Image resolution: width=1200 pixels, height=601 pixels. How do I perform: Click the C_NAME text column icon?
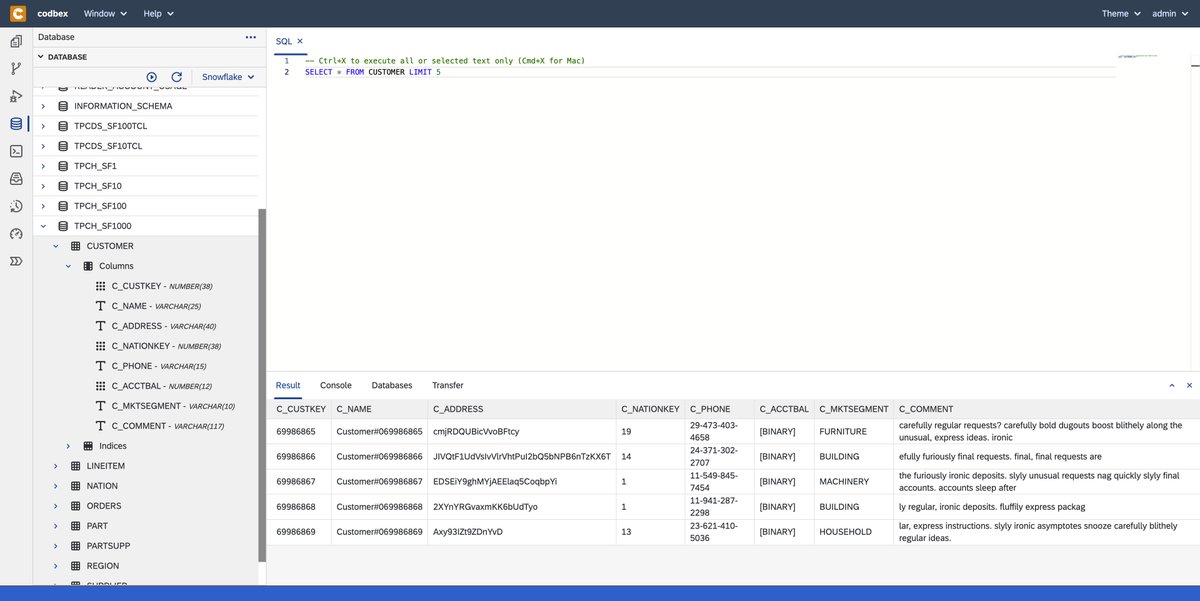100,306
